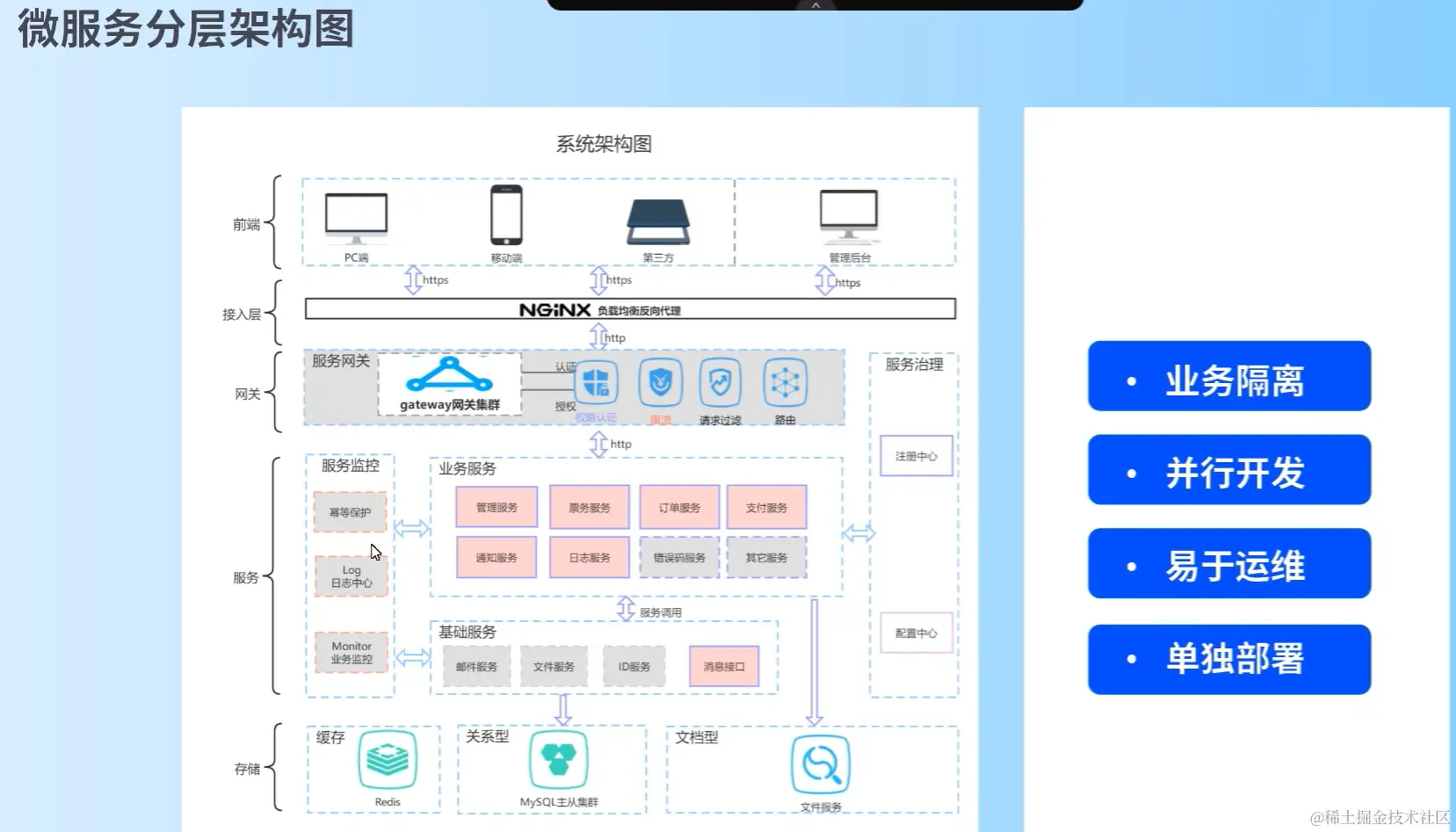
Task: Expand the collapsed top bar chevron
Action: pyautogui.click(x=815, y=5)
